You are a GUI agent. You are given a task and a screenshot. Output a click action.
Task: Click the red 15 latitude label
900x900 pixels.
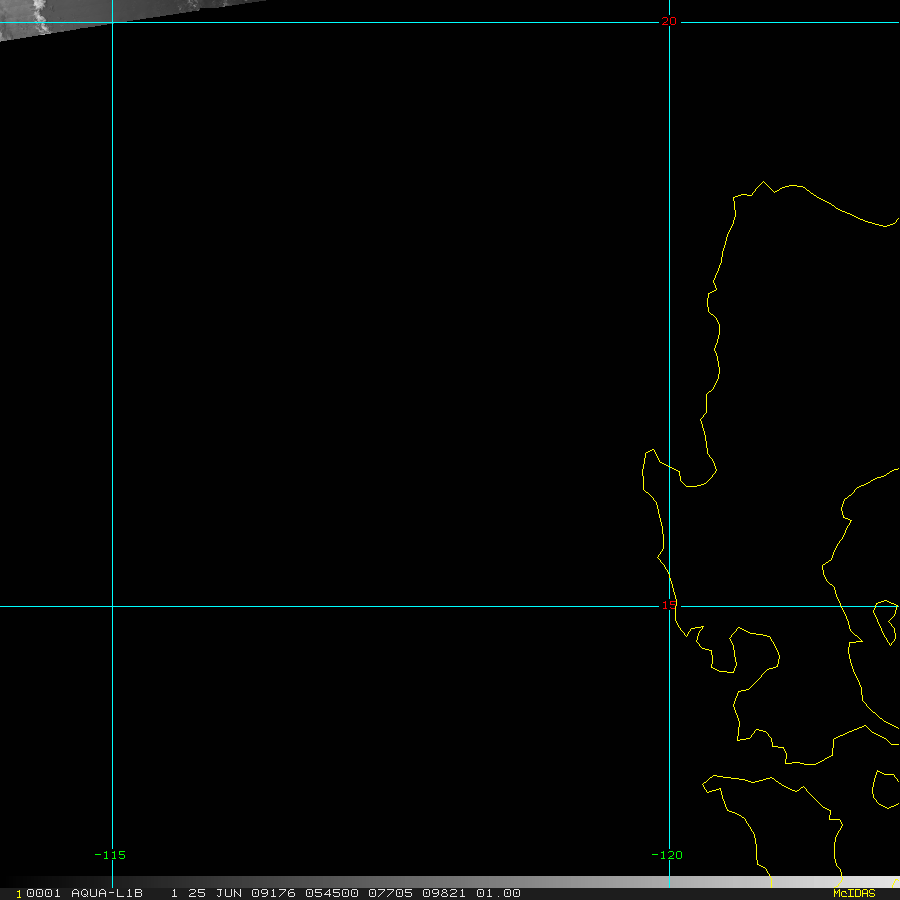[x=669, y=605]
